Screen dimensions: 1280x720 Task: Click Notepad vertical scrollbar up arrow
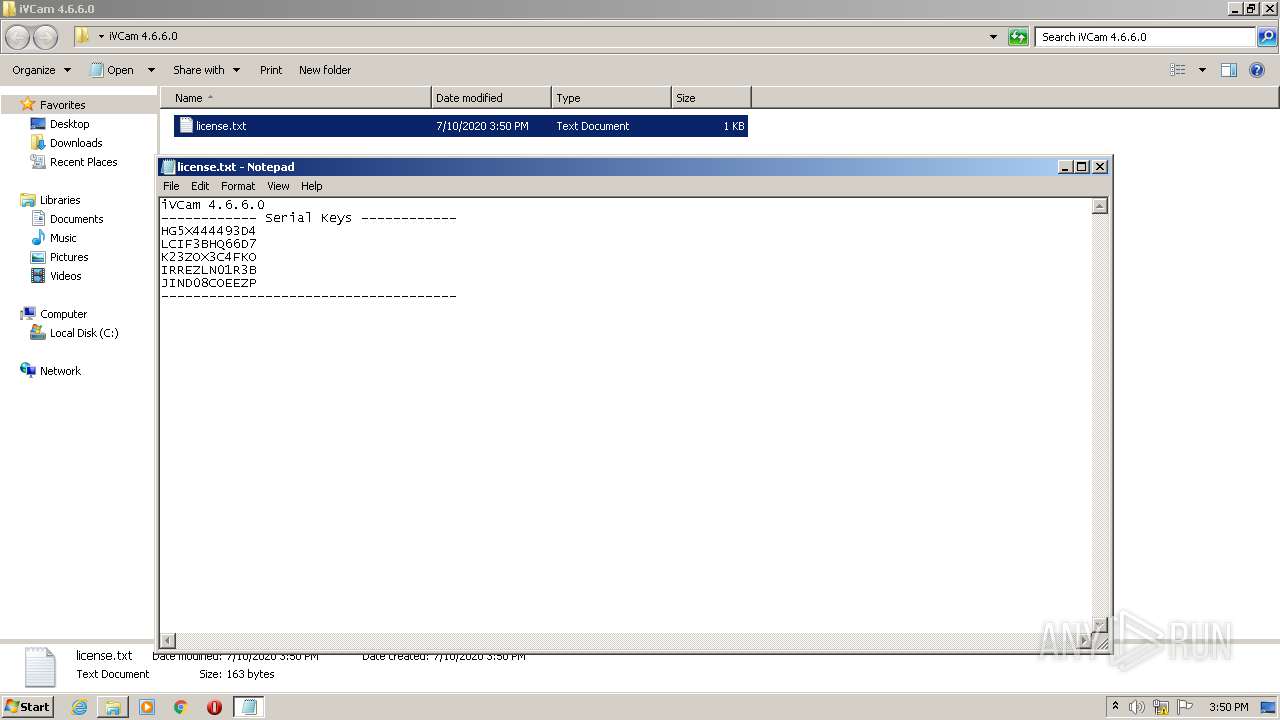(1100, 206)
